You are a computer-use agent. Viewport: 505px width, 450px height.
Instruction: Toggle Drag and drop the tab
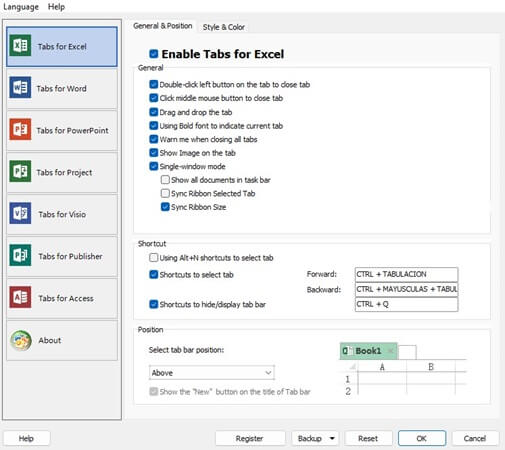click(154, 112)
